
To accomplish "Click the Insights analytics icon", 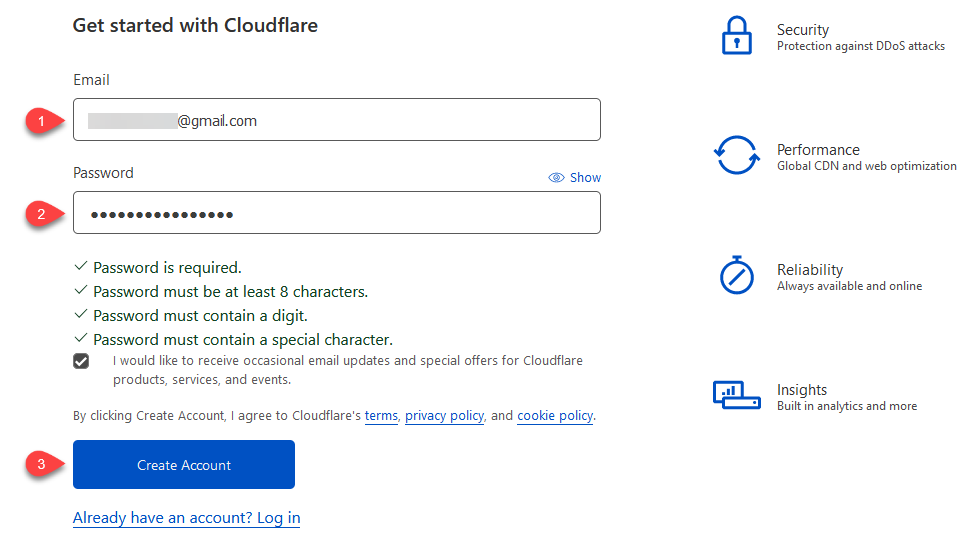I will 736,395.
